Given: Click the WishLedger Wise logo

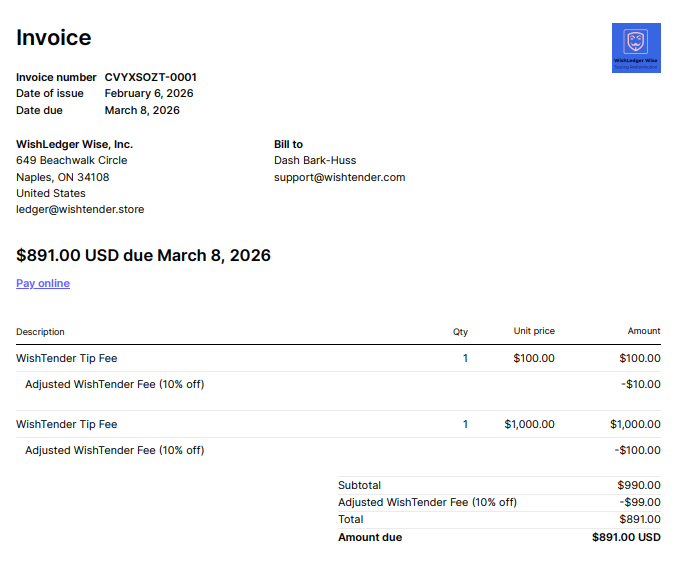Looking at the screenshot, I should (636, 48).
